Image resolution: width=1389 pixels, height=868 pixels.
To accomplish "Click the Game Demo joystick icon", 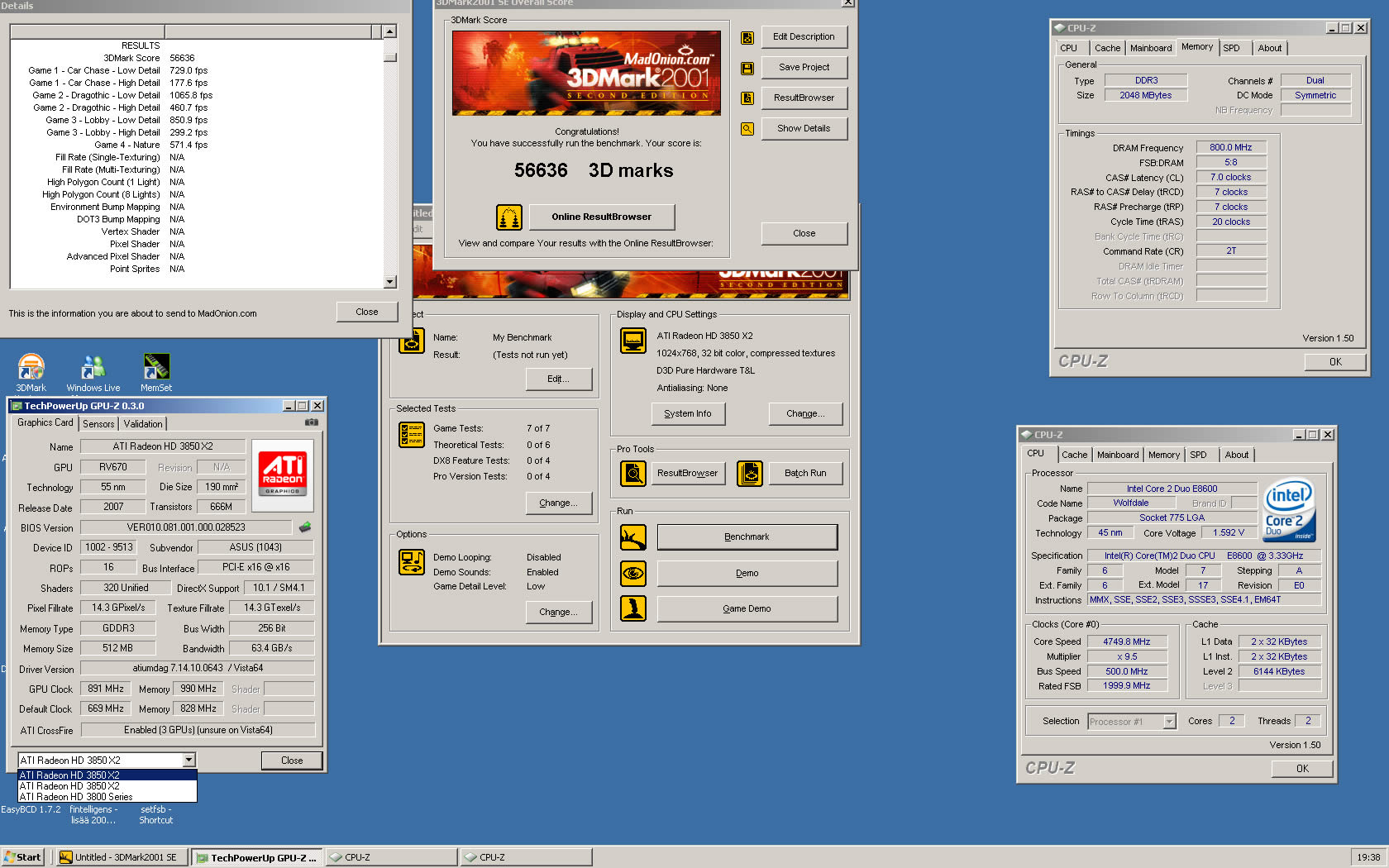I will (633, 608).
